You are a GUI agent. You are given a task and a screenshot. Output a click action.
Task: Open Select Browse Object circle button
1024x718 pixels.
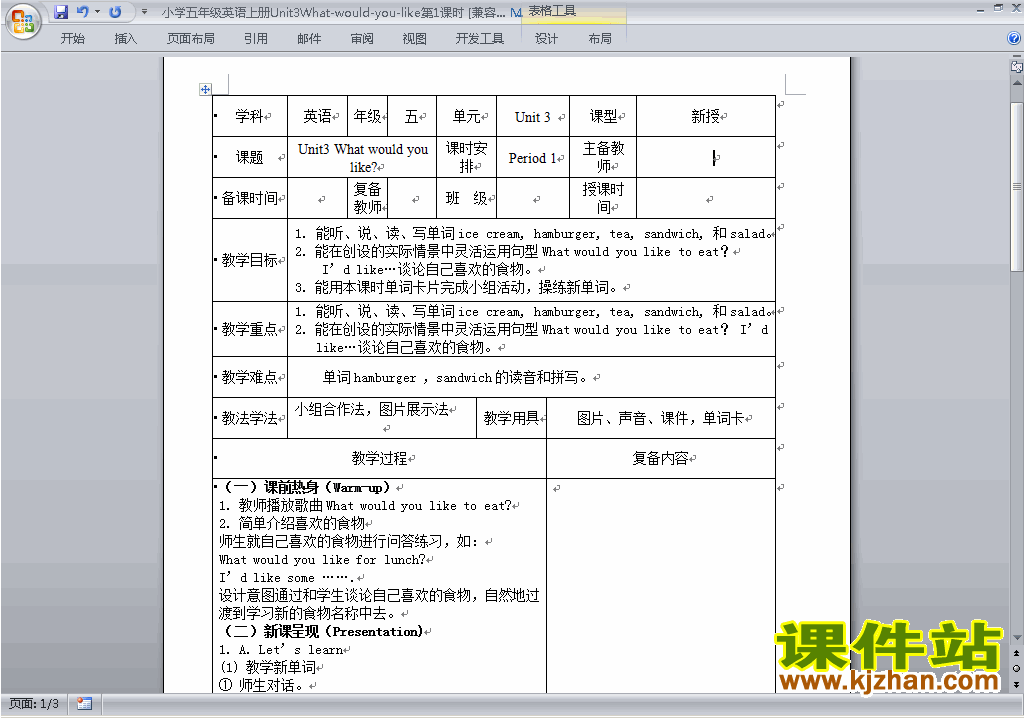(1017, 668)
